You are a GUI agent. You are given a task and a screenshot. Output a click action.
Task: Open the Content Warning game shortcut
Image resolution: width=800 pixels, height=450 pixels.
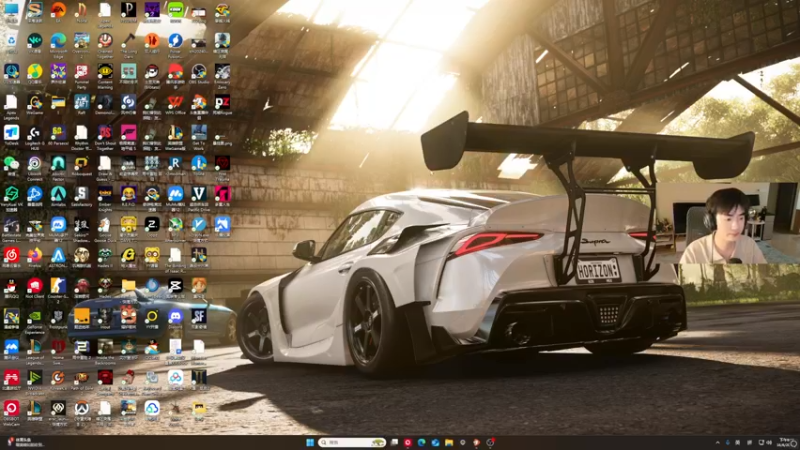click(x=105, y=71)
